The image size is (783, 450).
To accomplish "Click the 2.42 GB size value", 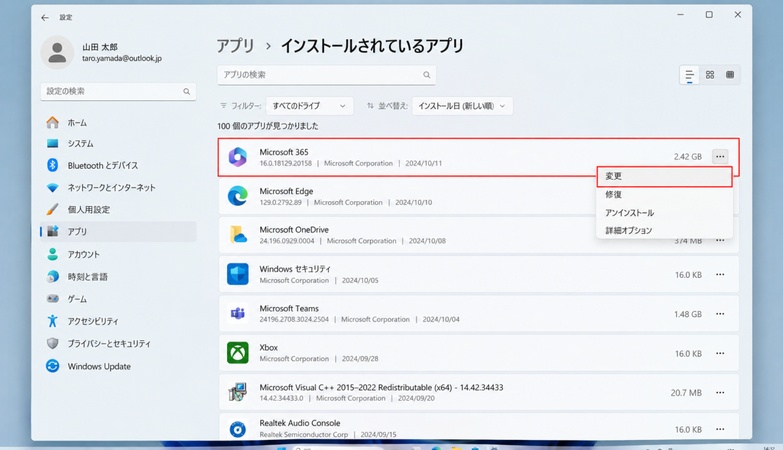I will click(688, 157).
